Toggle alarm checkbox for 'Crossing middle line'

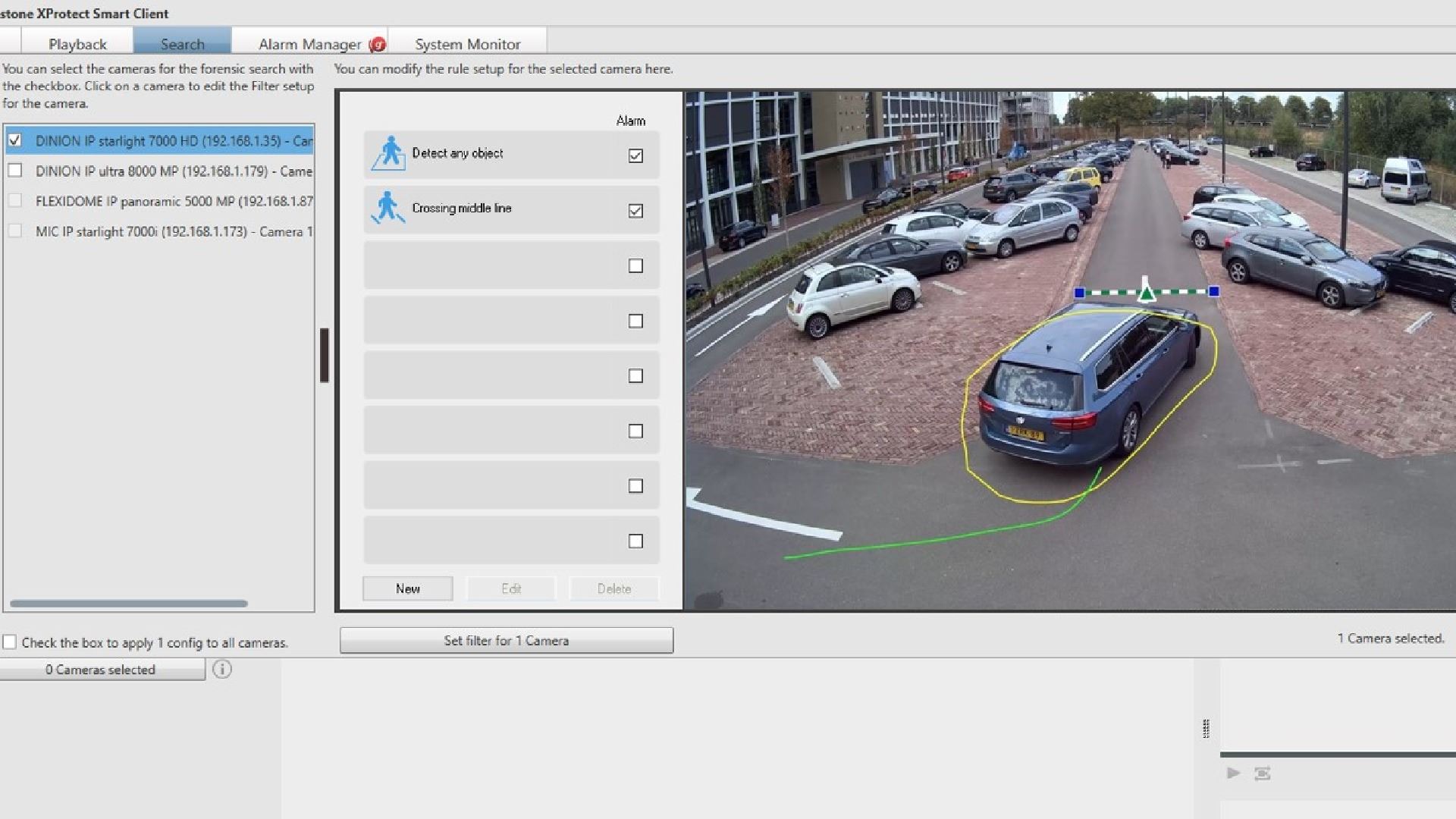click(634, 210)
